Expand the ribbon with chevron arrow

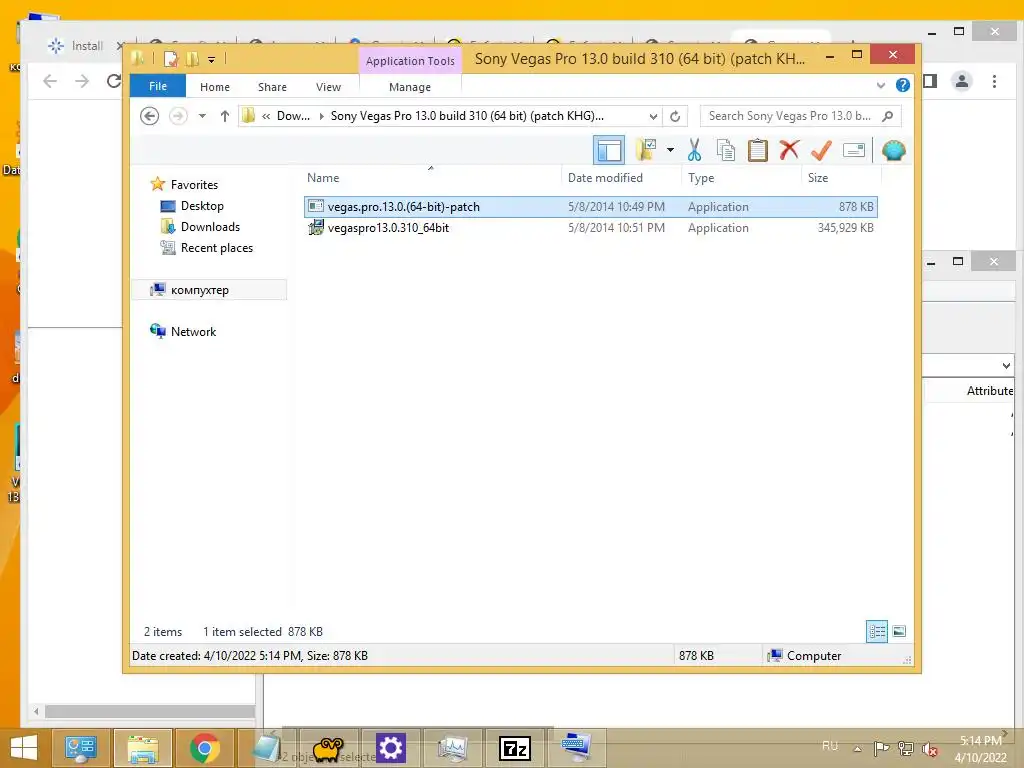click(880, 86)
